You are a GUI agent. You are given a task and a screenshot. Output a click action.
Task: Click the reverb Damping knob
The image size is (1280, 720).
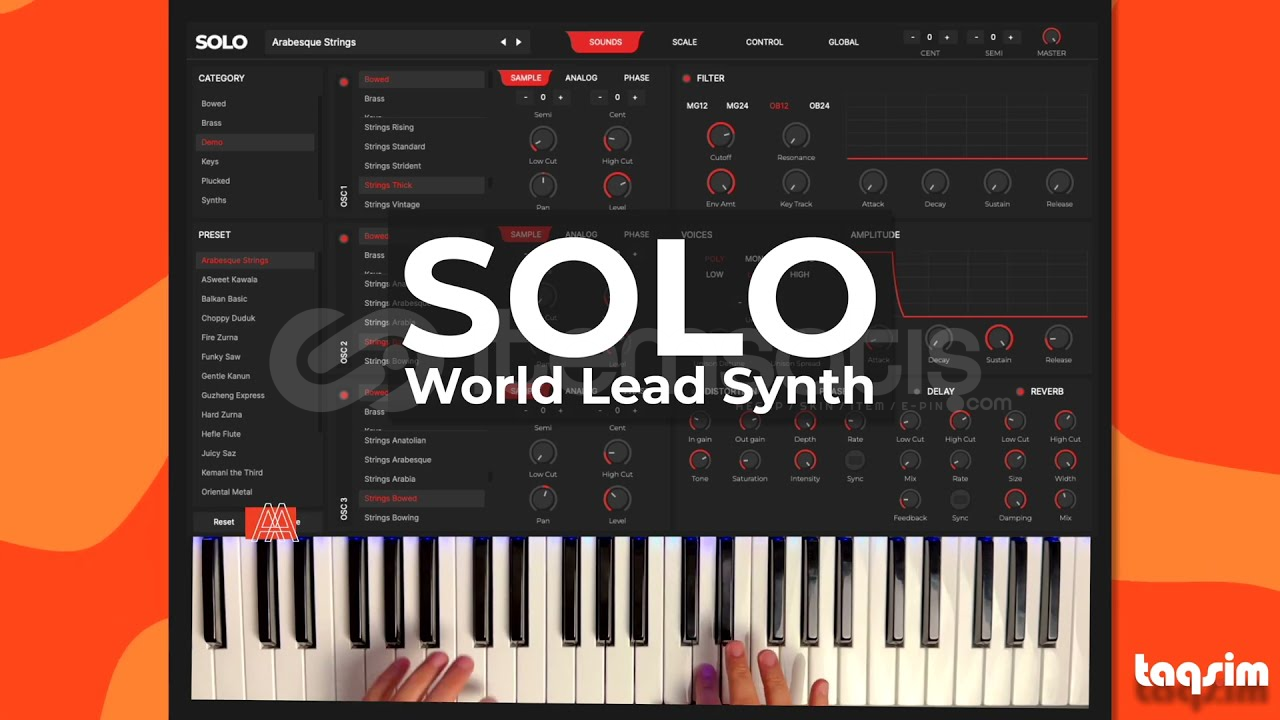(x=1015, y=498)
